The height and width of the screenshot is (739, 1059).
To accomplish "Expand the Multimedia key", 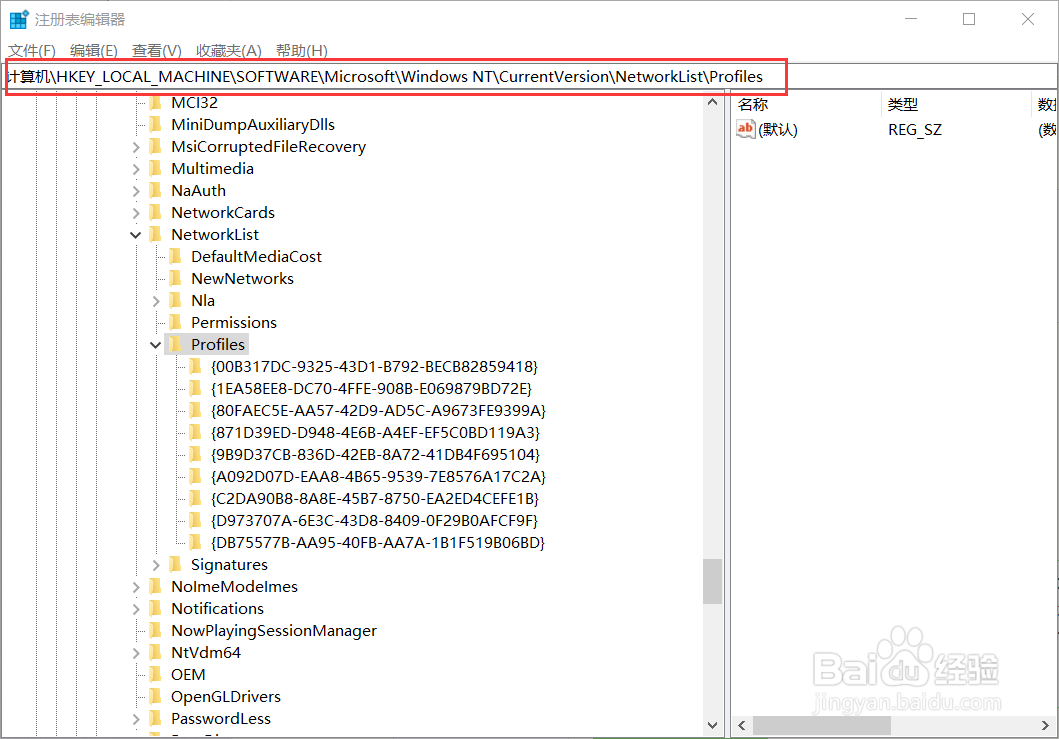I will coord(136,169).
